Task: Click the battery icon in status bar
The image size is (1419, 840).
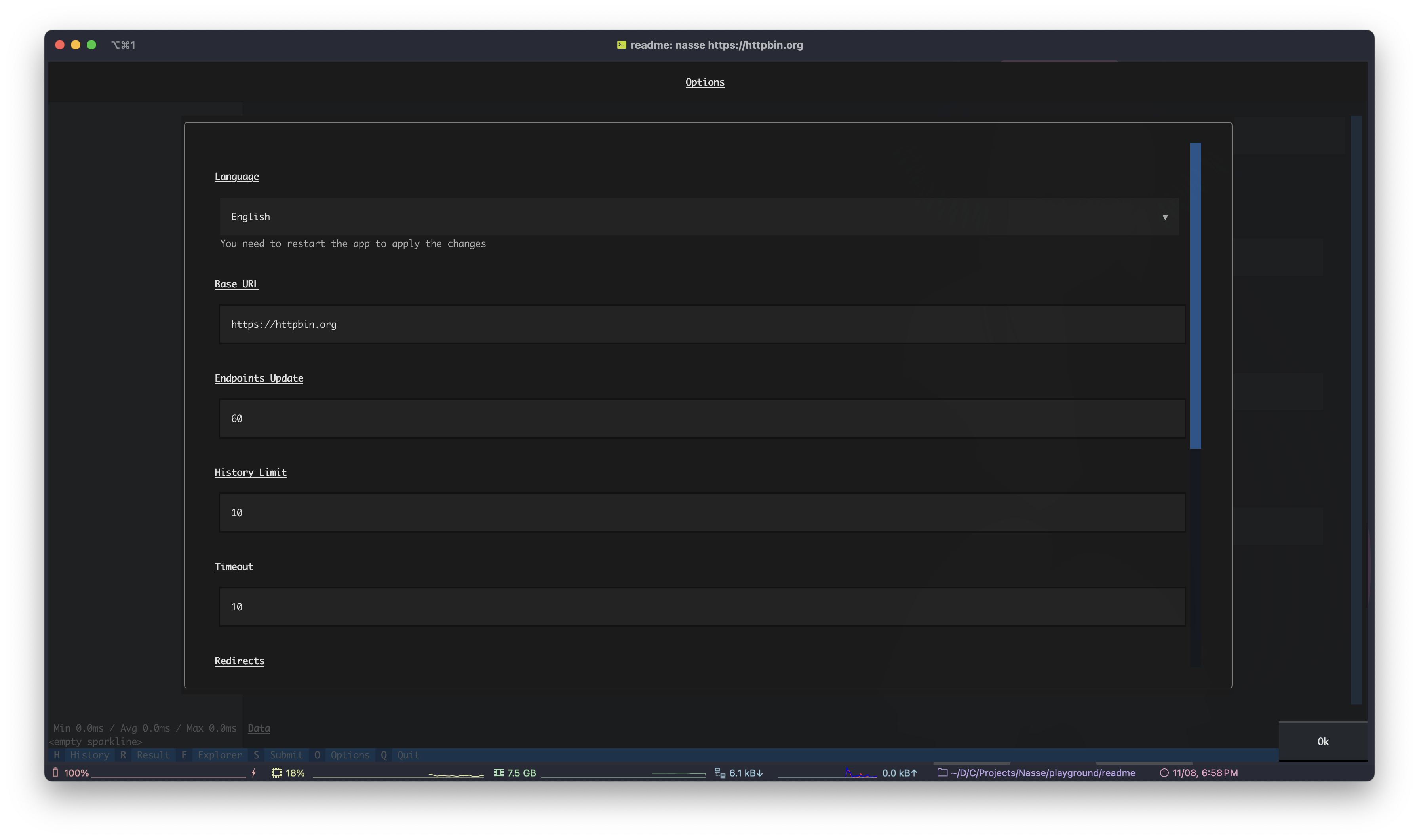Action: 55,772
